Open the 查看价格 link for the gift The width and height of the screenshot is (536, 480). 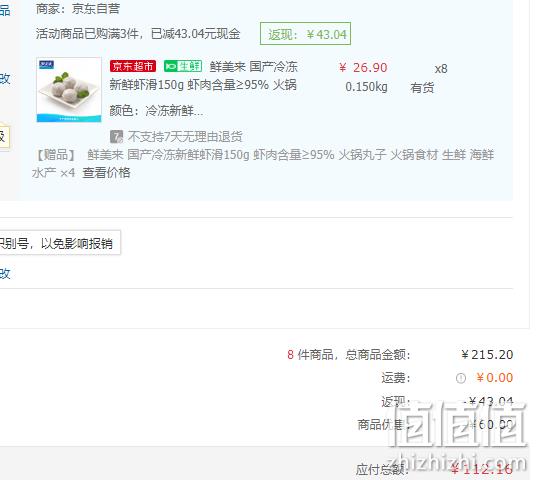(106, 173)
